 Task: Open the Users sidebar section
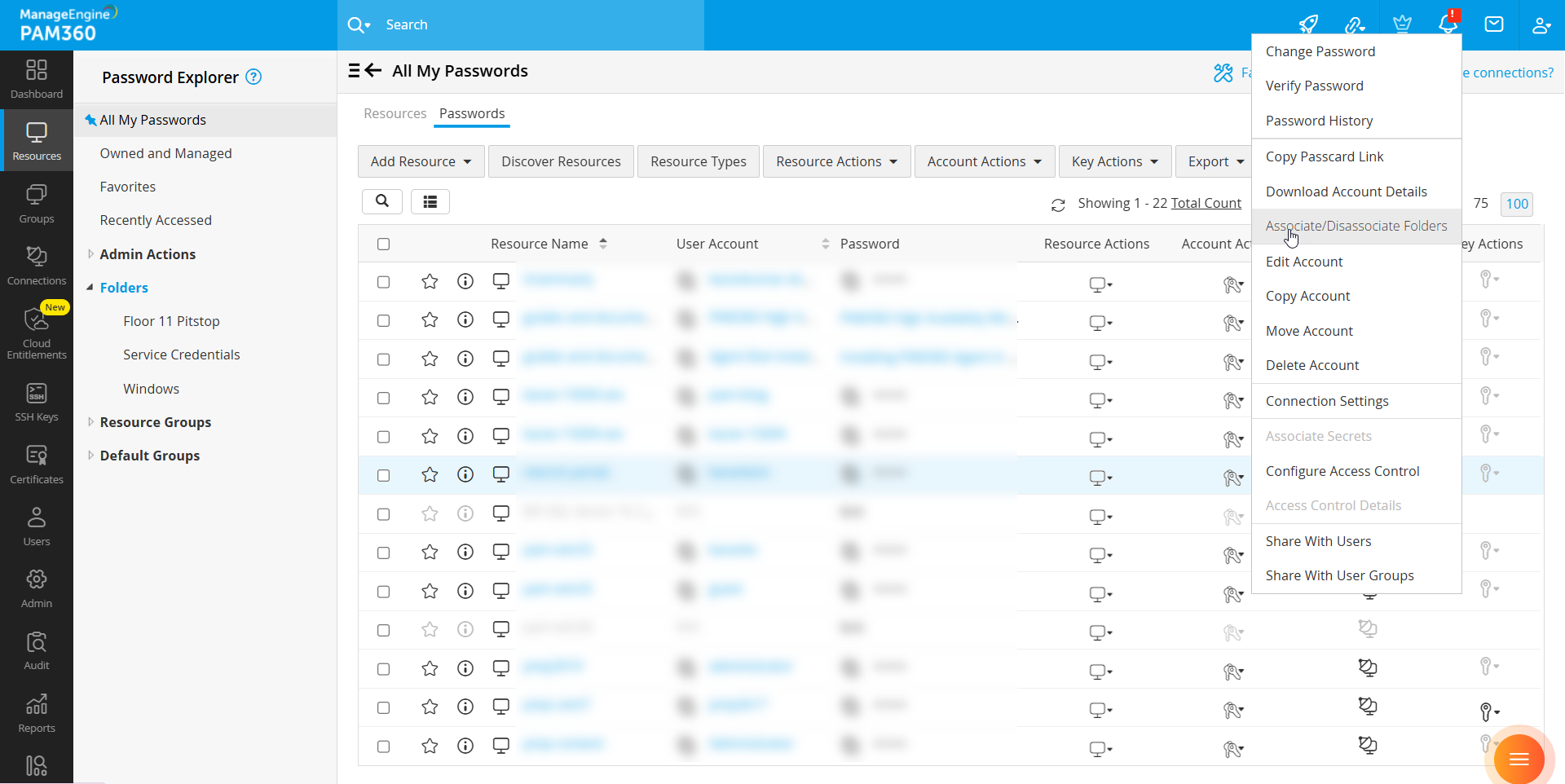tap(37, 526)
